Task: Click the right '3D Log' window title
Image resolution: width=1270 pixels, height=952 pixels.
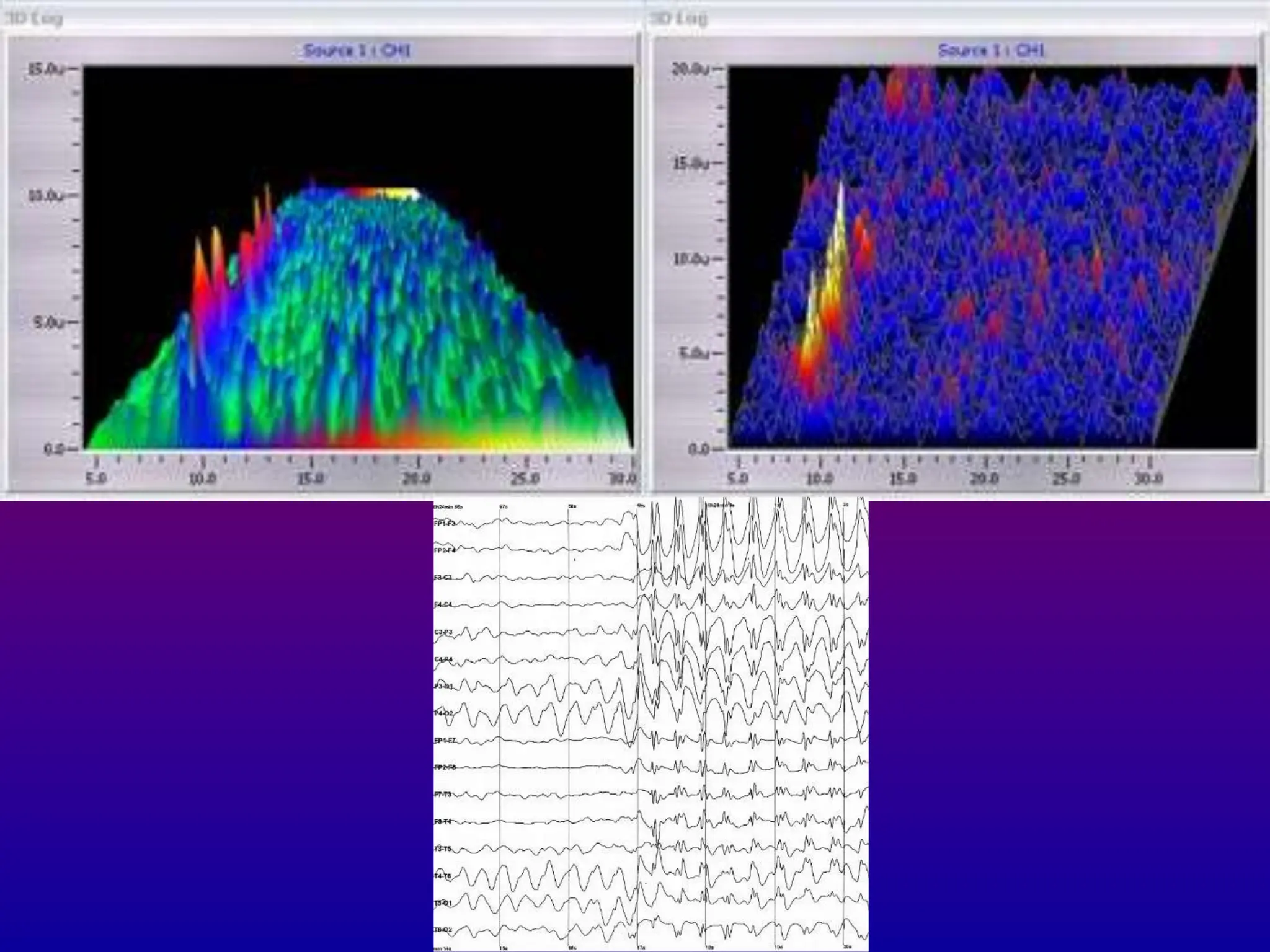Action: 678,19
